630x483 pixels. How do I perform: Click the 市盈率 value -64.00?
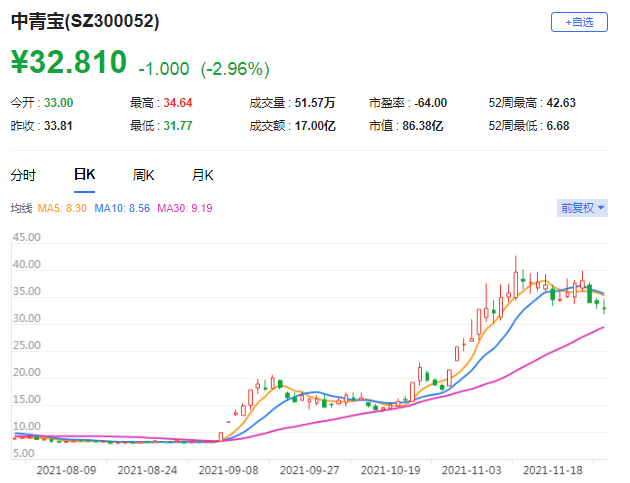tap(430, 103)
